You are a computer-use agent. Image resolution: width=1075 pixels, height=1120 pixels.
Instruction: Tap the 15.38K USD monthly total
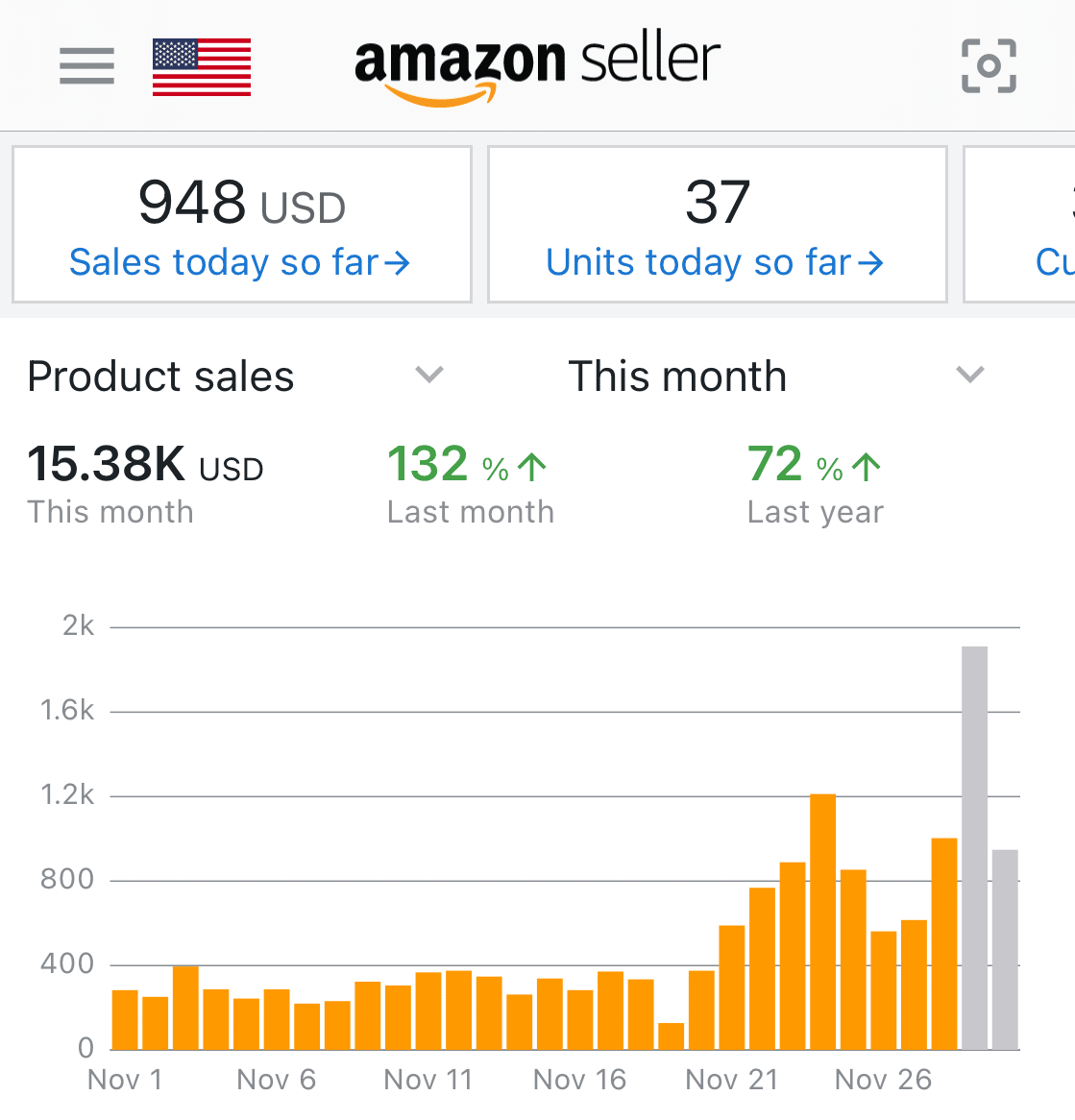click(145, 484)
